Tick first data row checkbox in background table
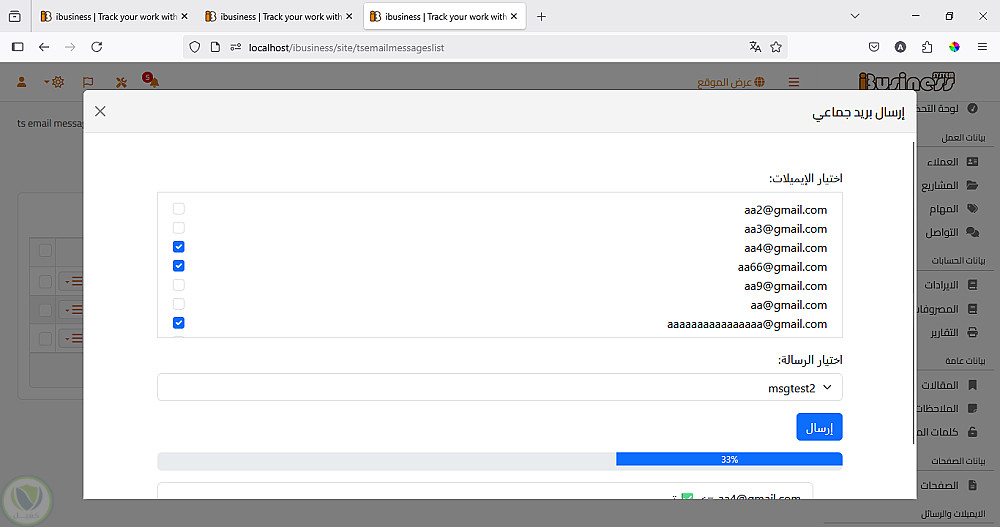 pos(45,281)
